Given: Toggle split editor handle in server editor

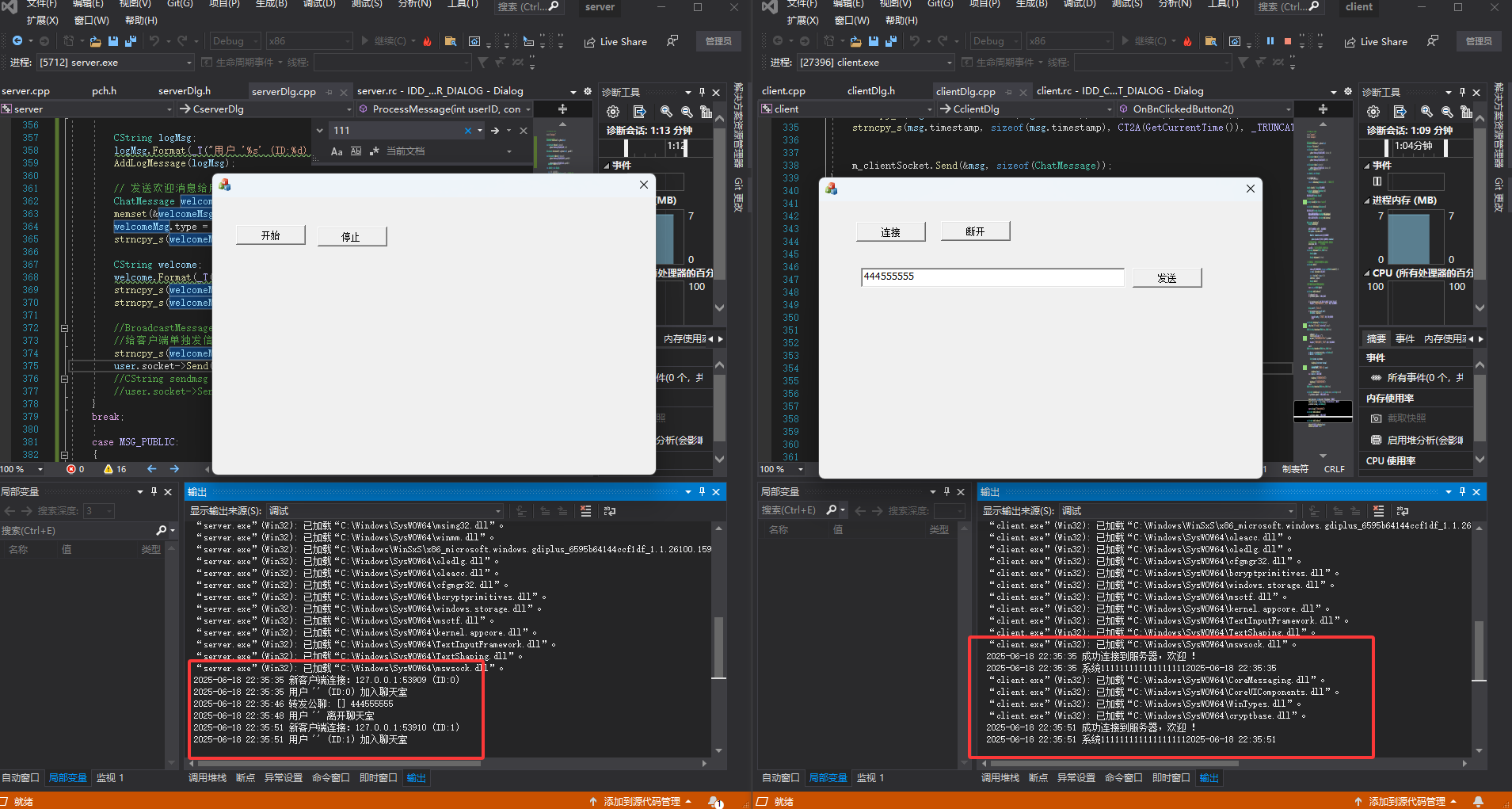Looking at the screenshot, I should pos(562,109).
